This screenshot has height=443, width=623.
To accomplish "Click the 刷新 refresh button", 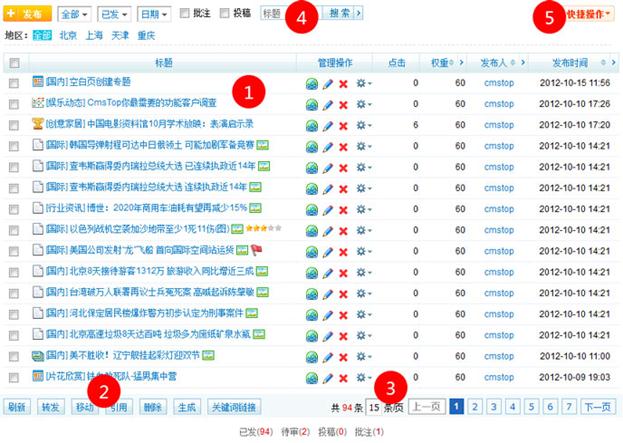I will [x=17, y=407].
